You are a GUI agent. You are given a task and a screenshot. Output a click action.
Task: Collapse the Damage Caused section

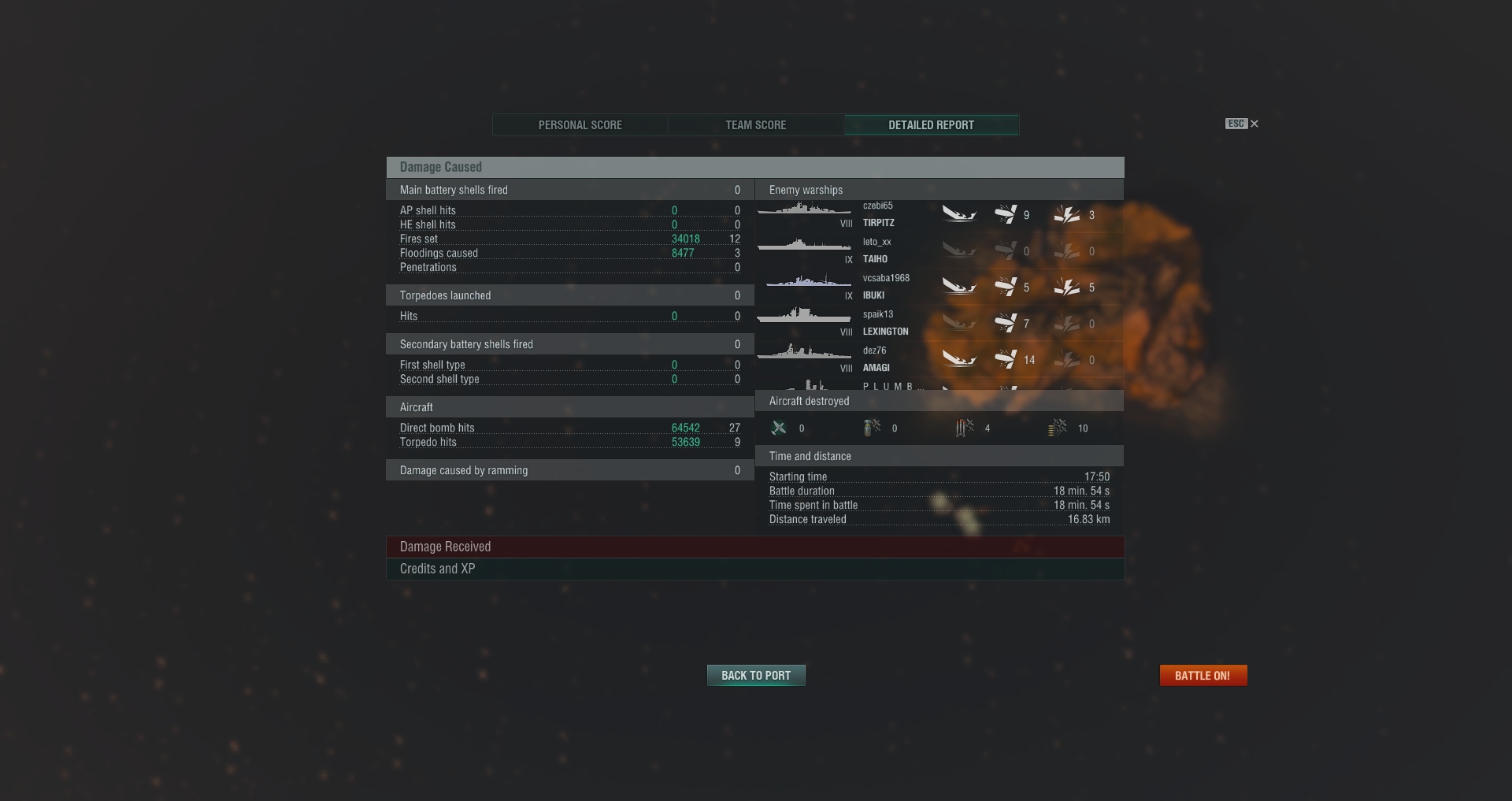[755, 167]
